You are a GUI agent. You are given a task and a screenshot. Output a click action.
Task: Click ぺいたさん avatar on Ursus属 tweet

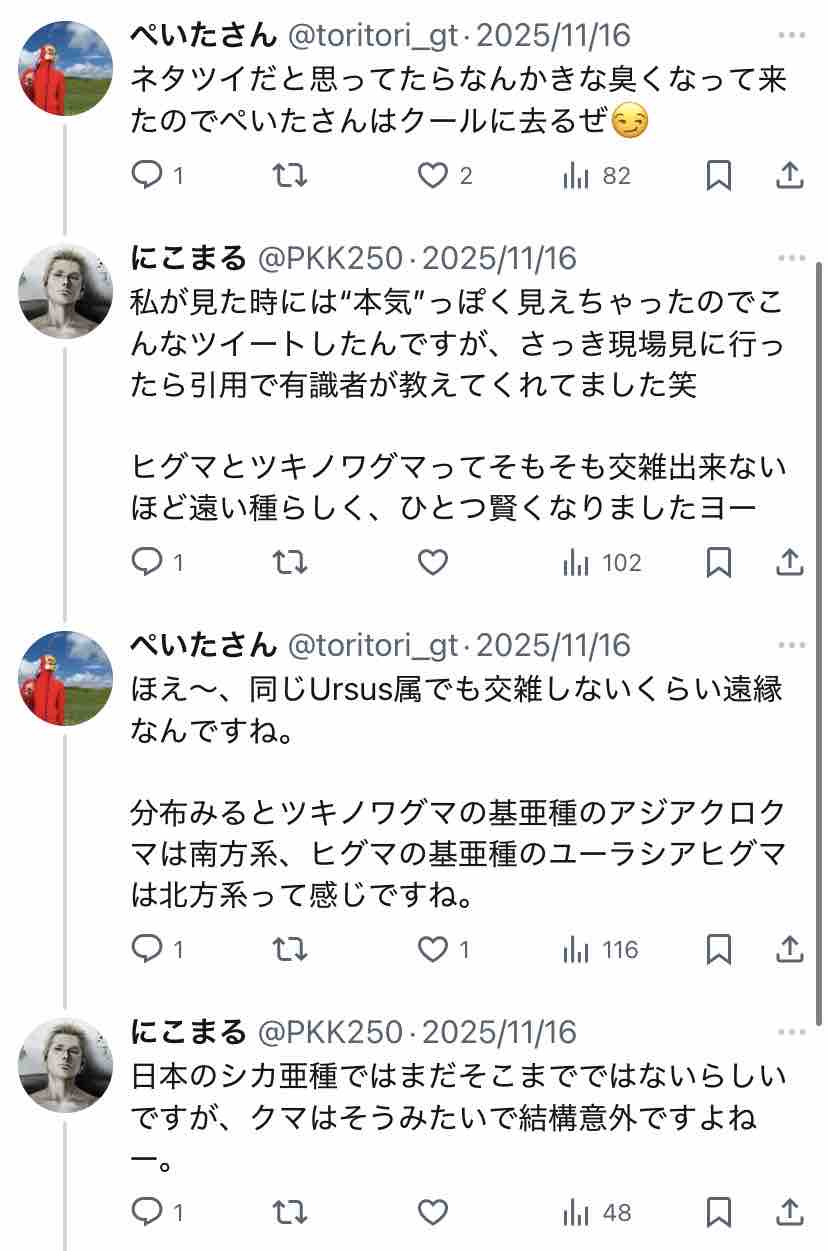(x=66, y=677)
